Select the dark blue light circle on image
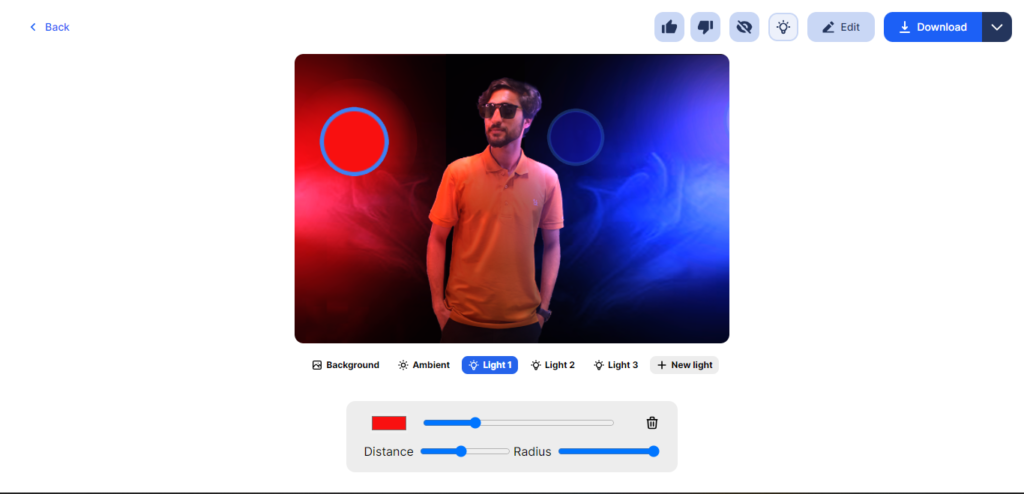Image resolution: width=1024 pixels, height=494 pixels. [575, 137]
